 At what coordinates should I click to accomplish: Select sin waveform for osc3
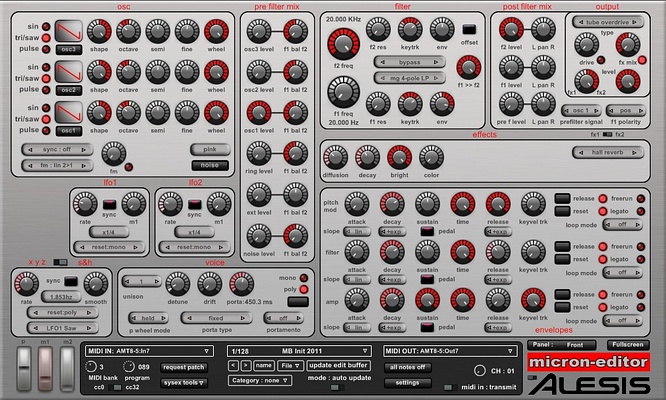[x=46, y=26]
